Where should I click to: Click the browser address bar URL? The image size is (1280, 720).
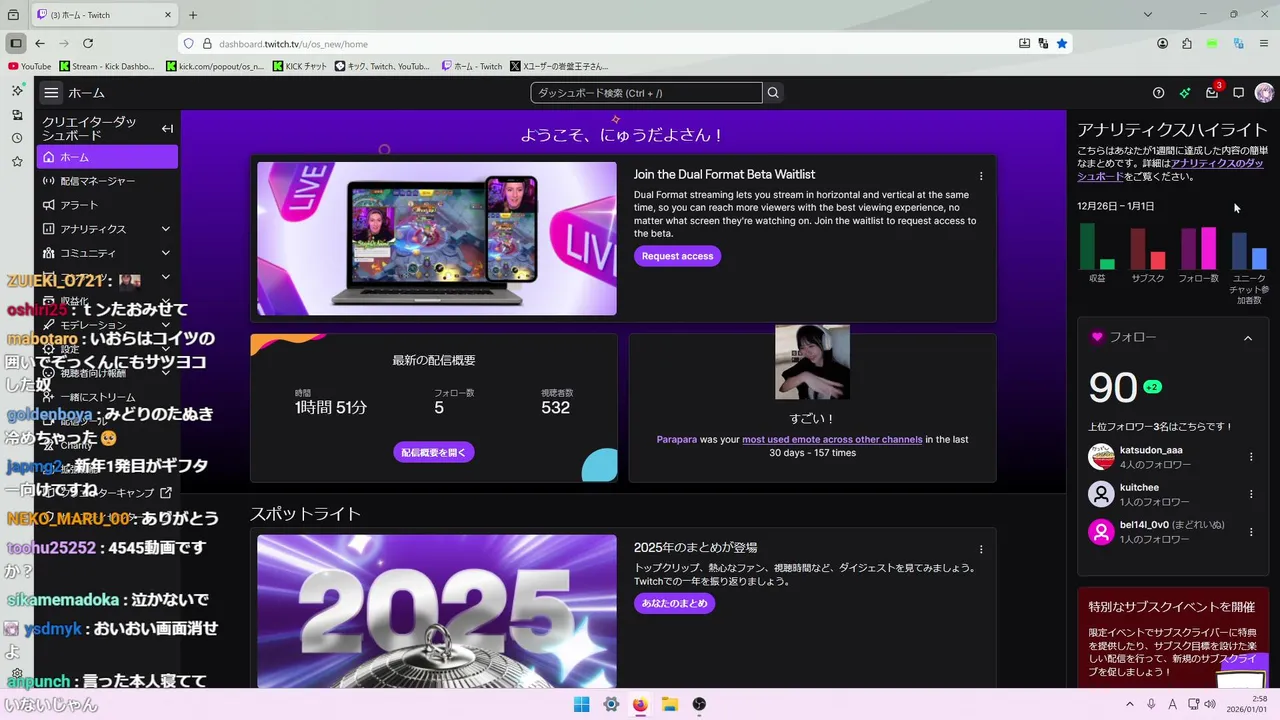coord(293,44)
